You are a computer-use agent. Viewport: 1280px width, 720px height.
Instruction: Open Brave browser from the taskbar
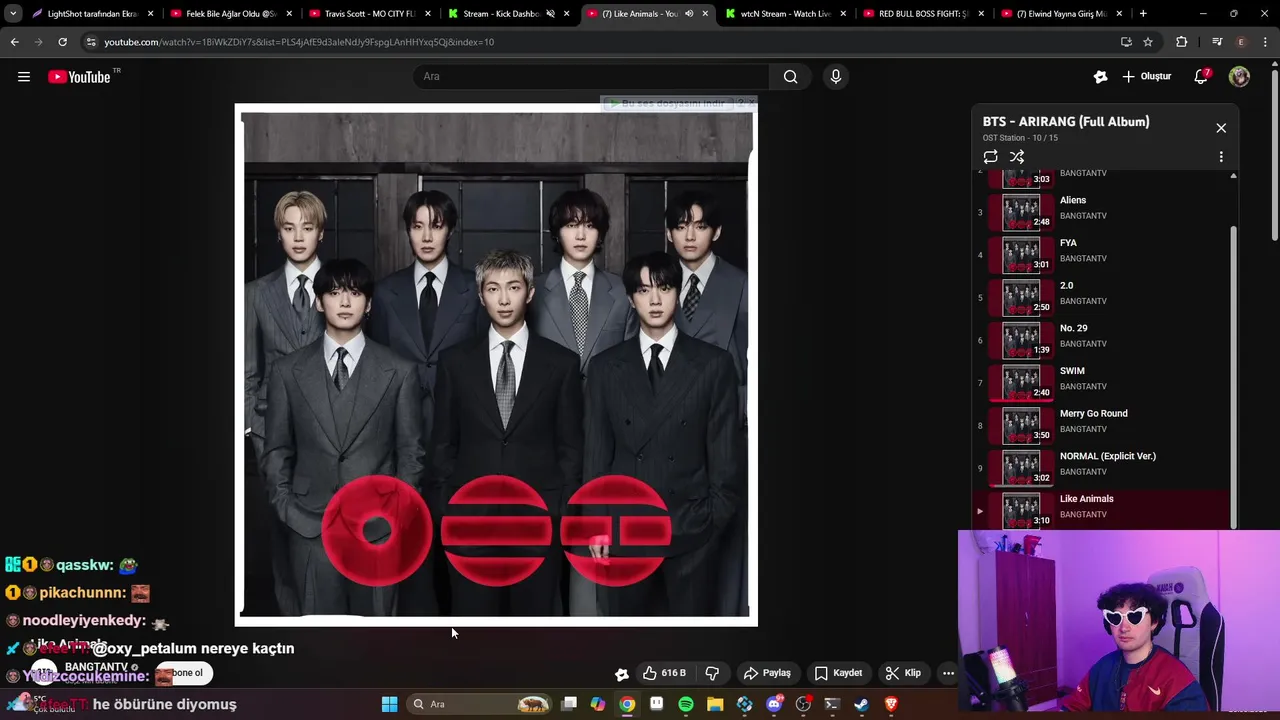point(891,704)
